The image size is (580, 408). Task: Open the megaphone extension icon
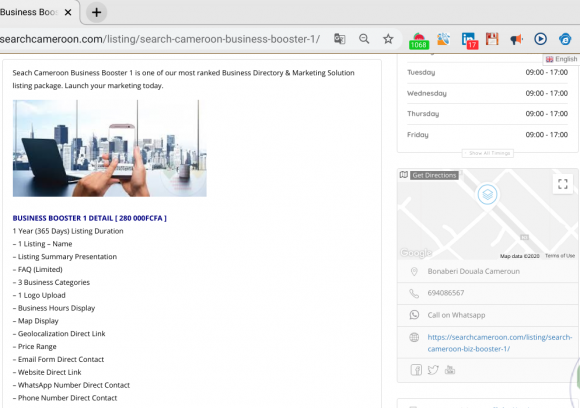[516, 39]
